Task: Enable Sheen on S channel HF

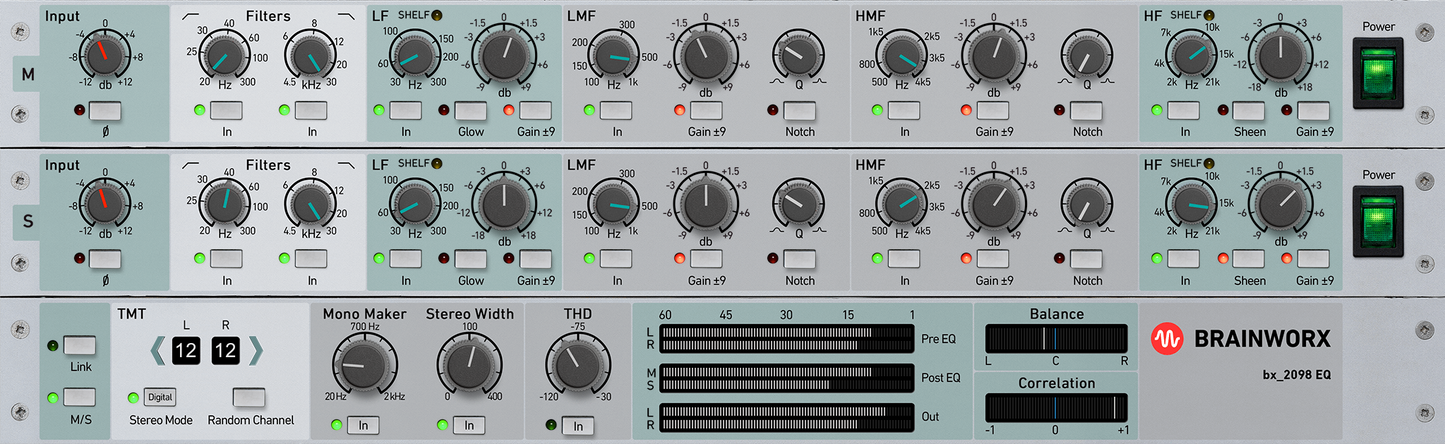Action: point(1249,260)
